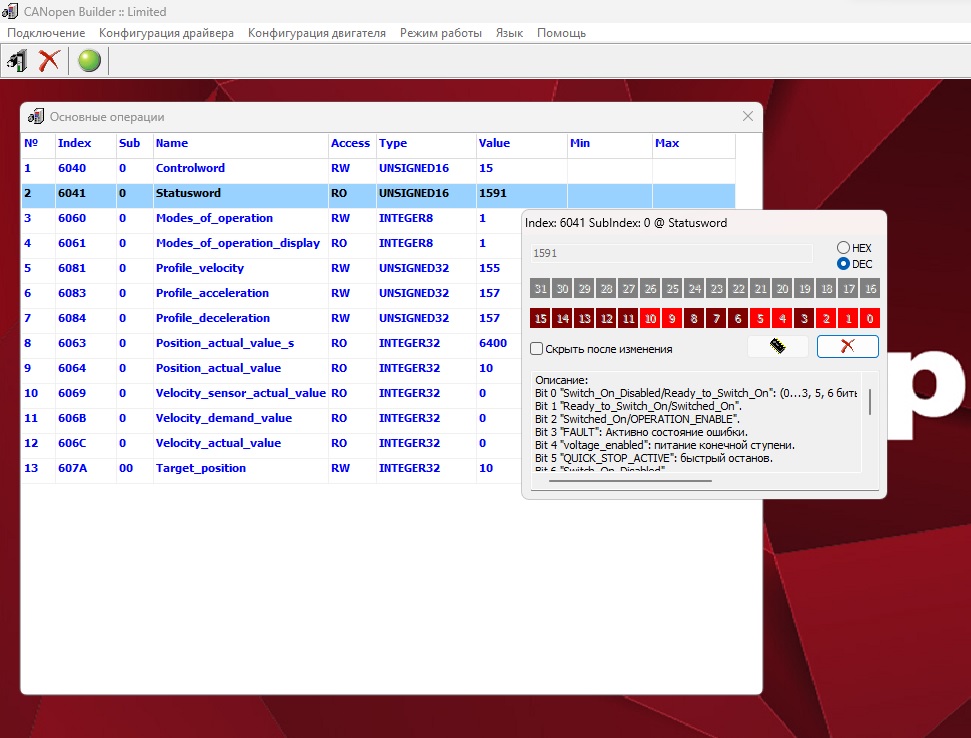Close the Основные операции window
This screenshot has width=971, height=738.
click(747, 116)
